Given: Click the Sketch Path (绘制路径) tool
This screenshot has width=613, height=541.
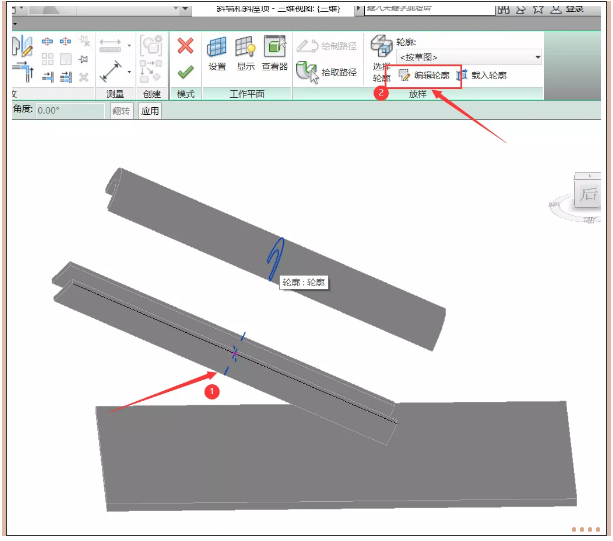Looking at the screenshot, I should point(328,46).
